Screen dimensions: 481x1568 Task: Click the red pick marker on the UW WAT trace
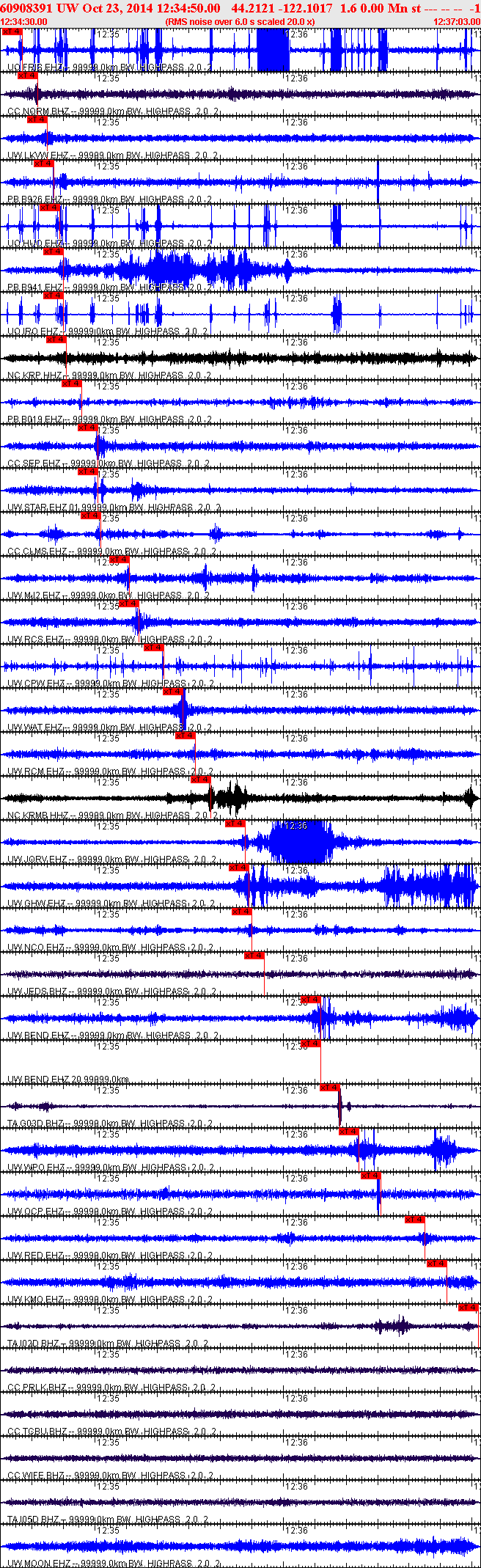click(174, 692)
